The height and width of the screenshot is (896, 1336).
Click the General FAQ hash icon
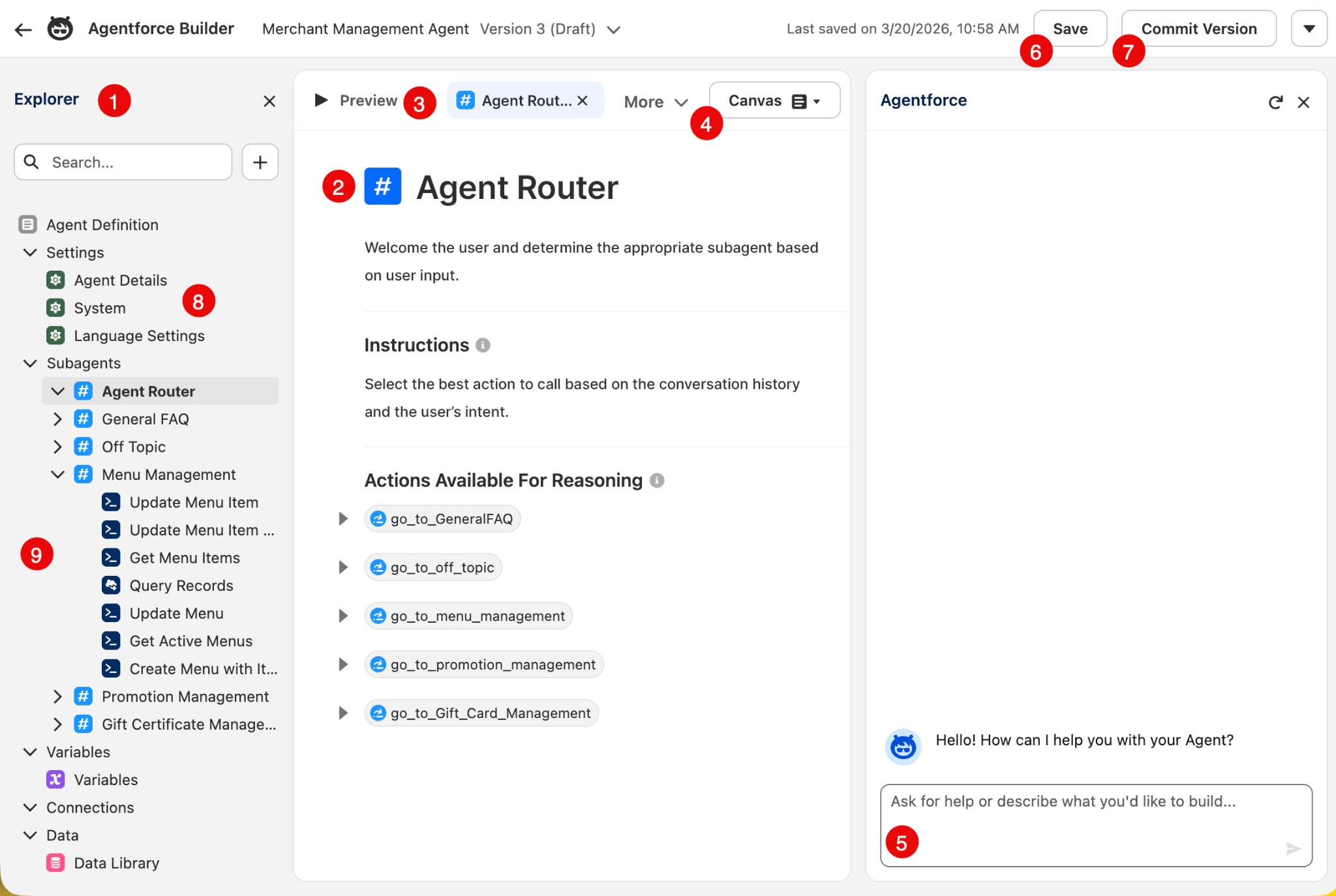83,419
